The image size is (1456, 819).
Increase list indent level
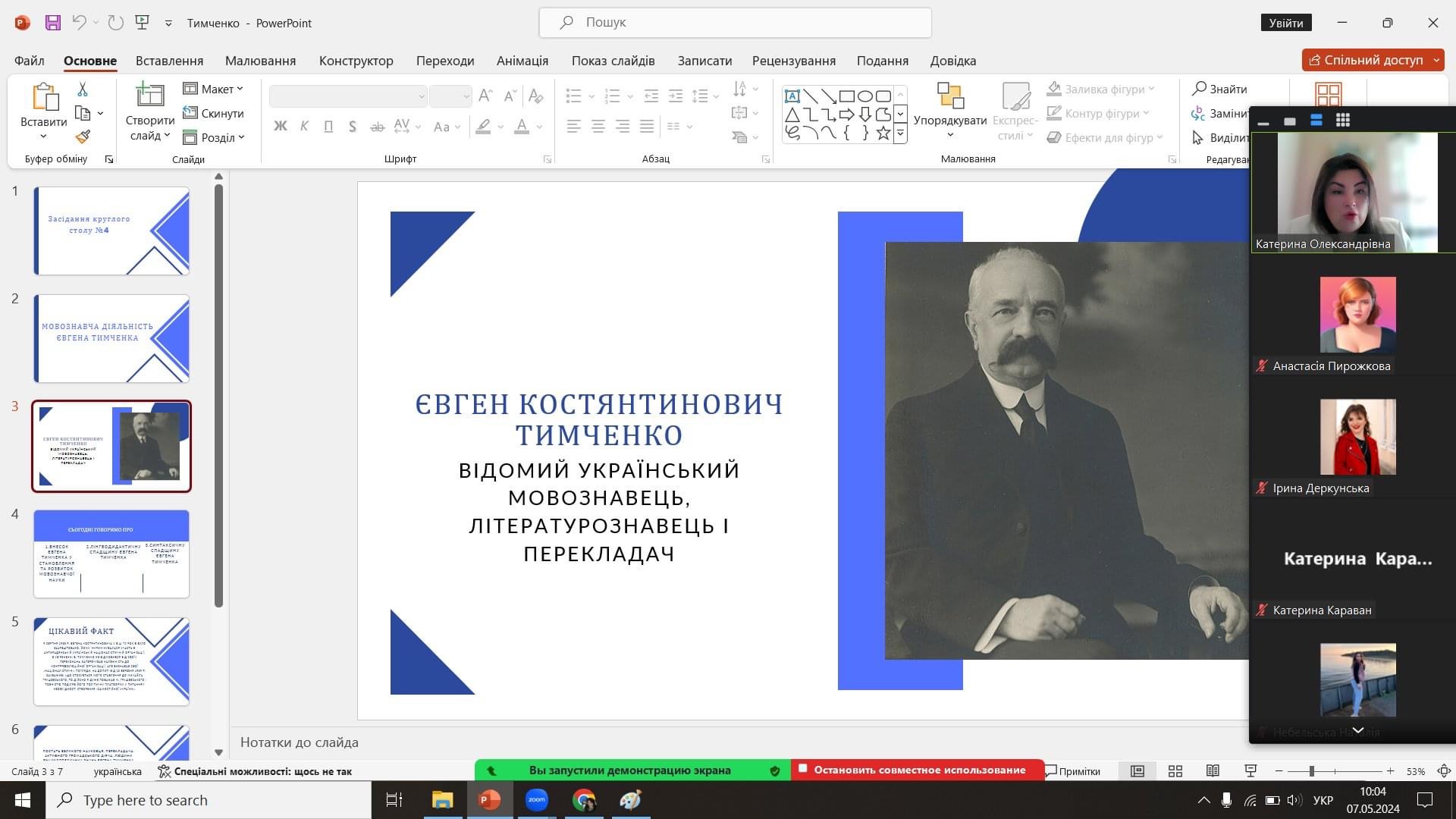point(675,96)
